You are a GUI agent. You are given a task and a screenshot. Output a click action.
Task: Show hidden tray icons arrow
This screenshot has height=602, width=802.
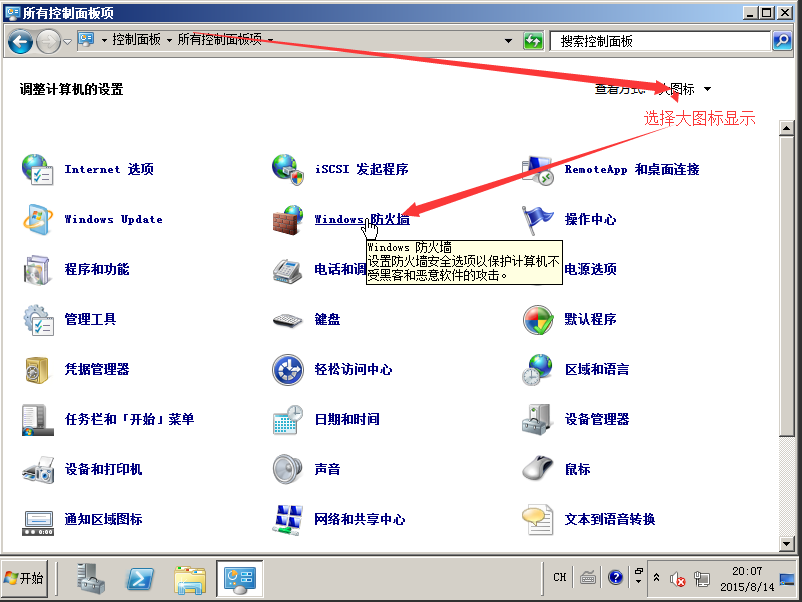(656, 578)
